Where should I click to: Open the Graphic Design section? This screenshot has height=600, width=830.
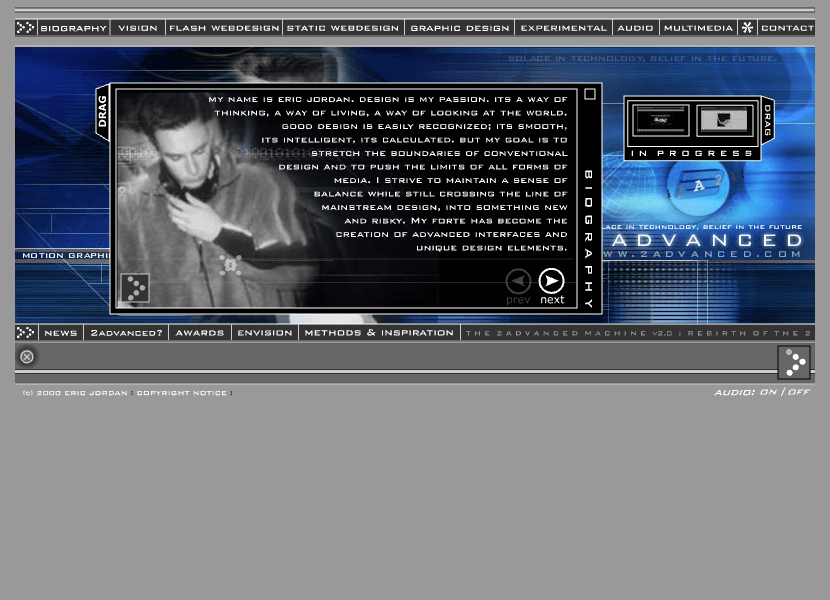[459, 28]
